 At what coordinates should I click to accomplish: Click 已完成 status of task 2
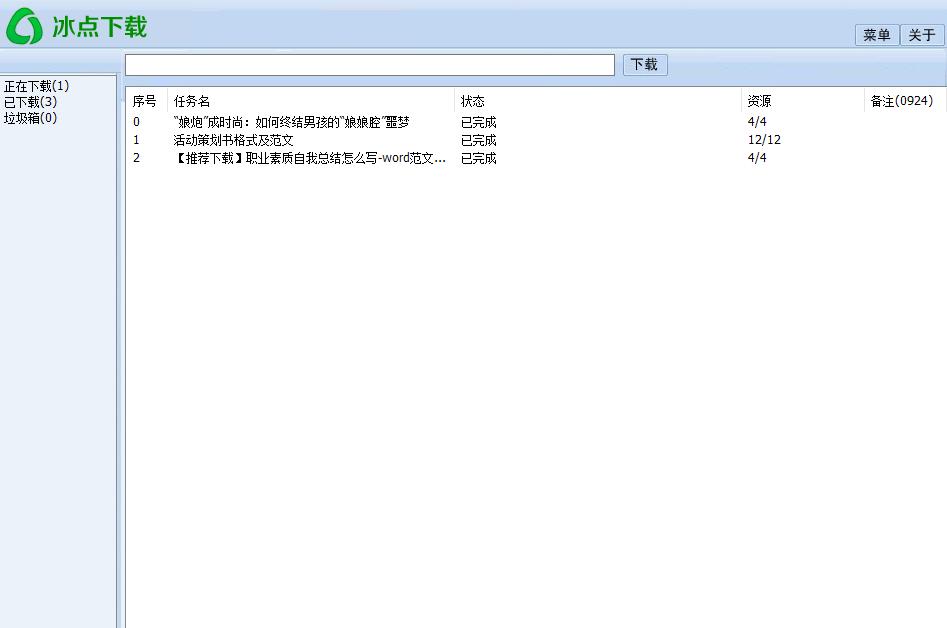pyautogui.click(x=478, y=158)
